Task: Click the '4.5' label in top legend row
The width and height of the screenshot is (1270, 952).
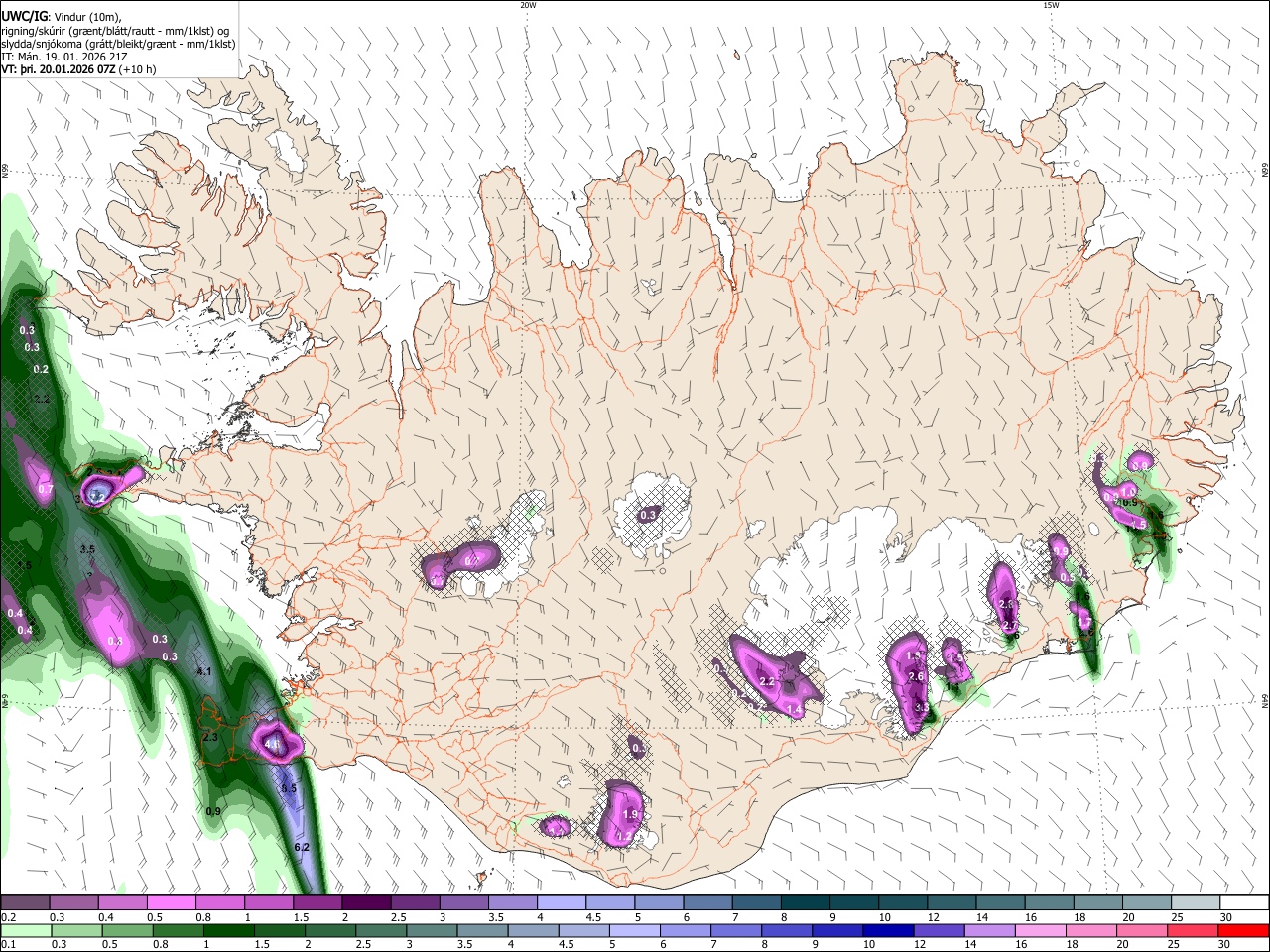Action: coord(592,917)
